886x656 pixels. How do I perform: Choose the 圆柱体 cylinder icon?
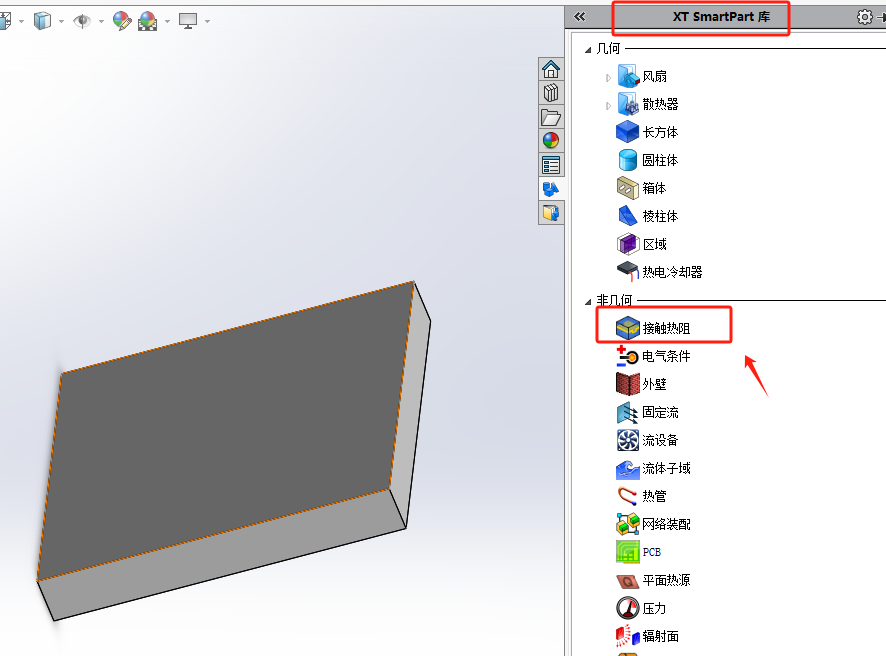[x=628, y=160]
